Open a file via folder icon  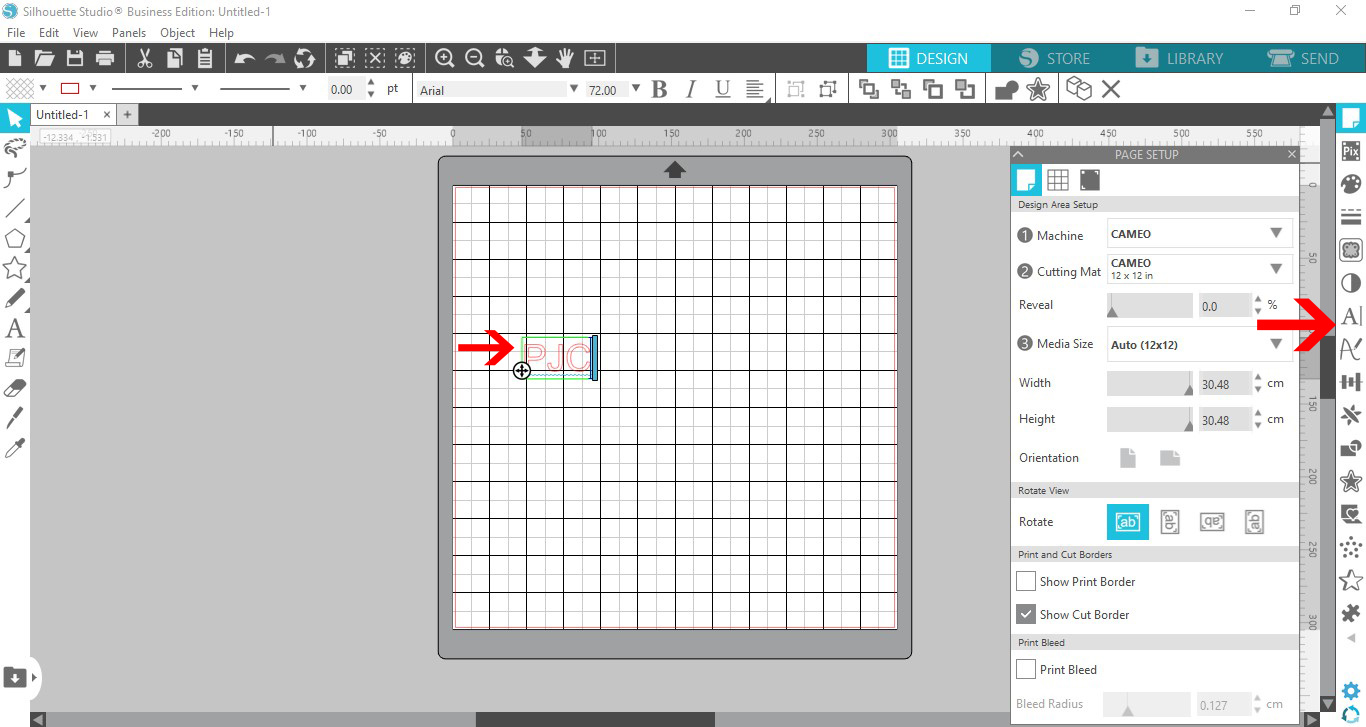[x=44, y=58]
